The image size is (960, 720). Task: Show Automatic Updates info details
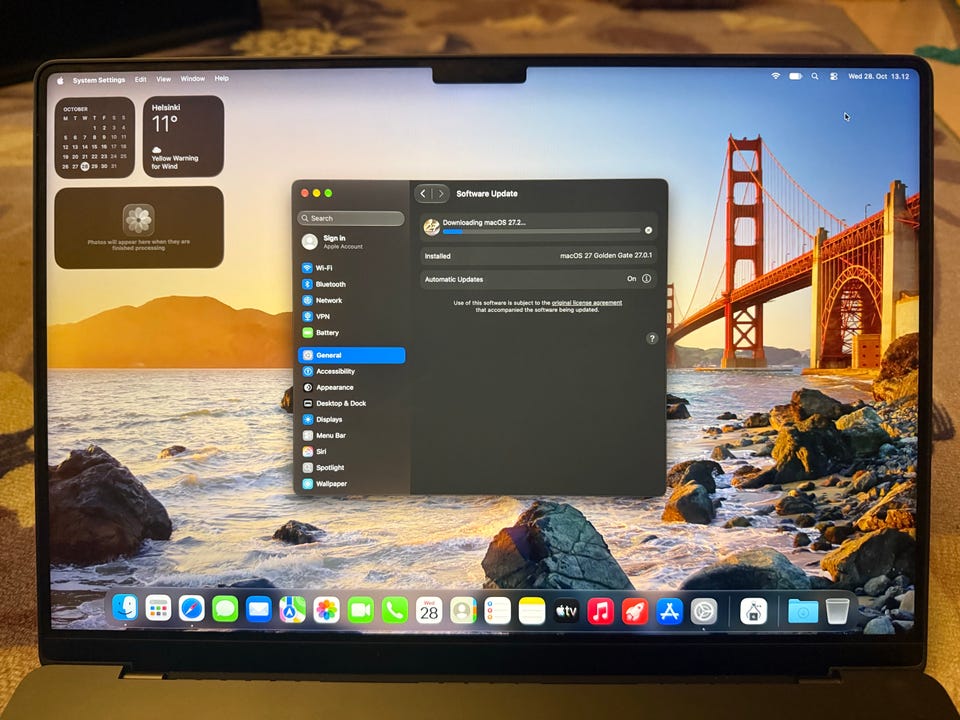[x=646, y=279]
